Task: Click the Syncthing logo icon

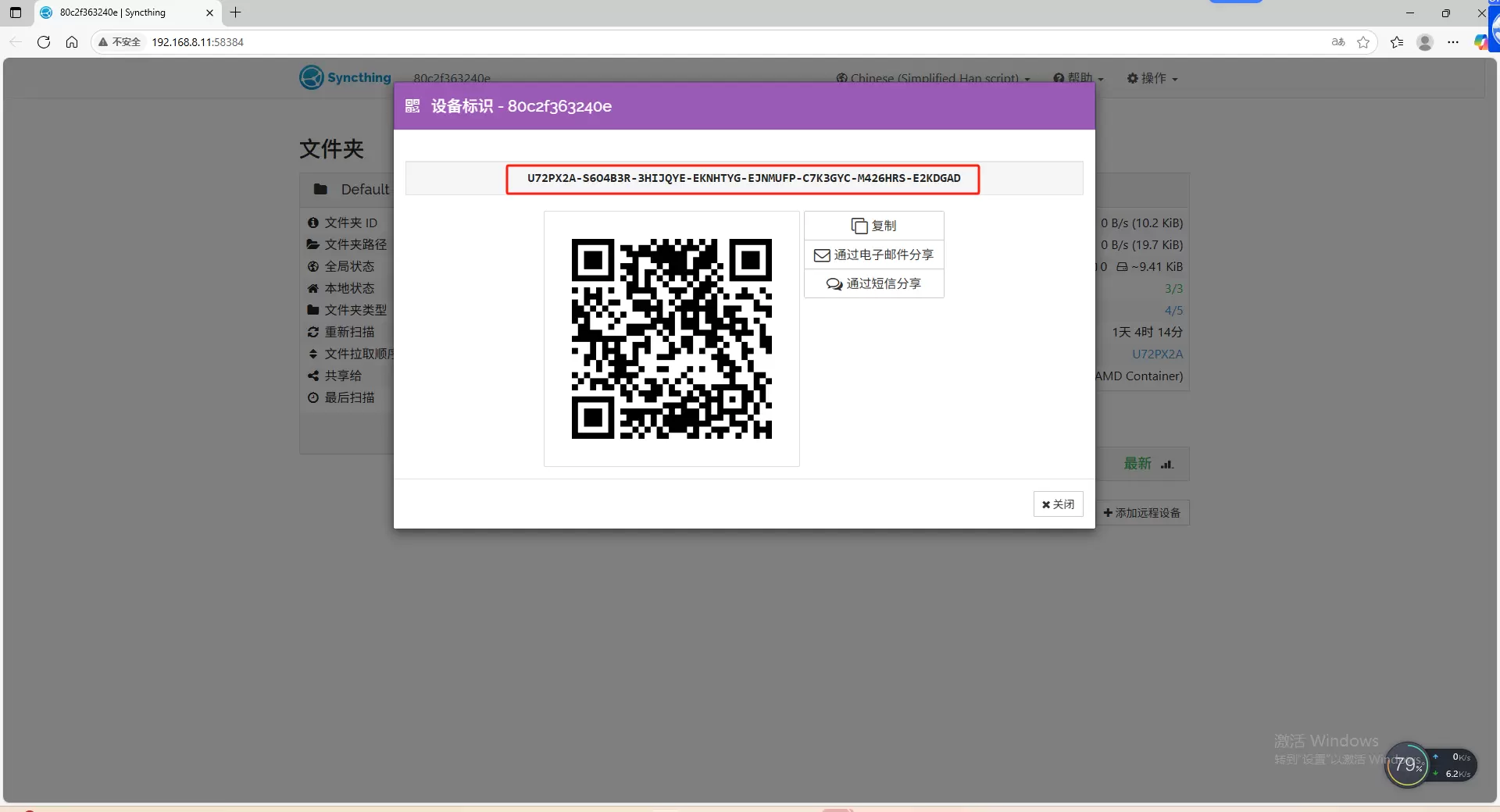Action: [312, 77]
